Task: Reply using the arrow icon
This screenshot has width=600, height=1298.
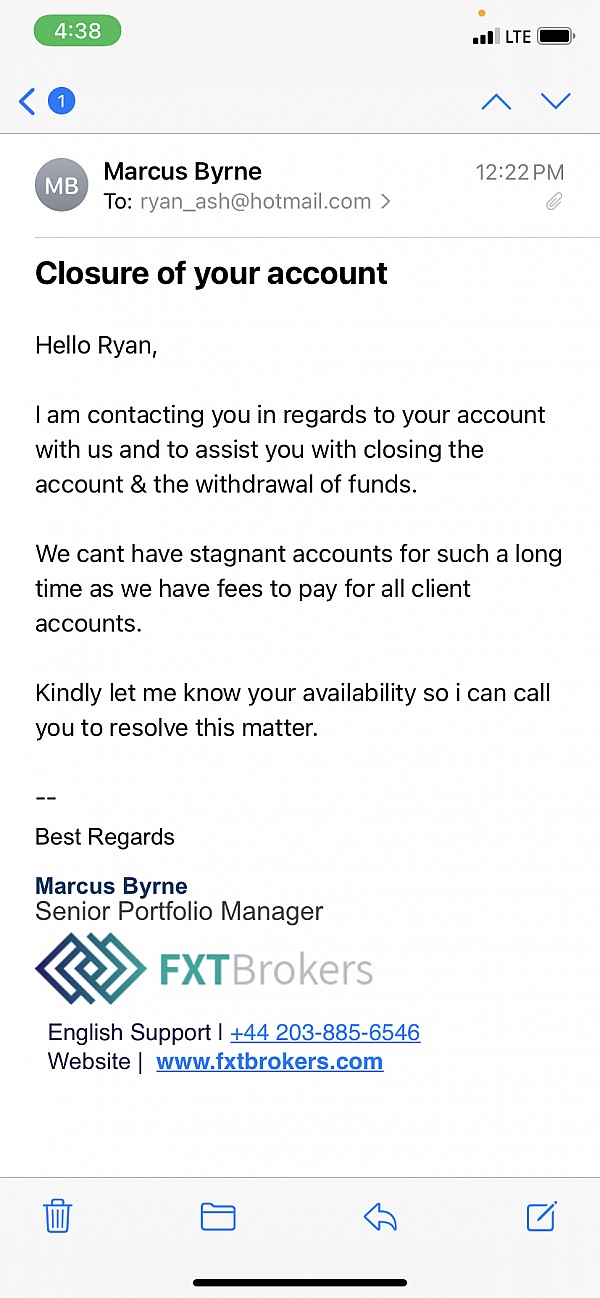Action: [x=380, y=1216]
